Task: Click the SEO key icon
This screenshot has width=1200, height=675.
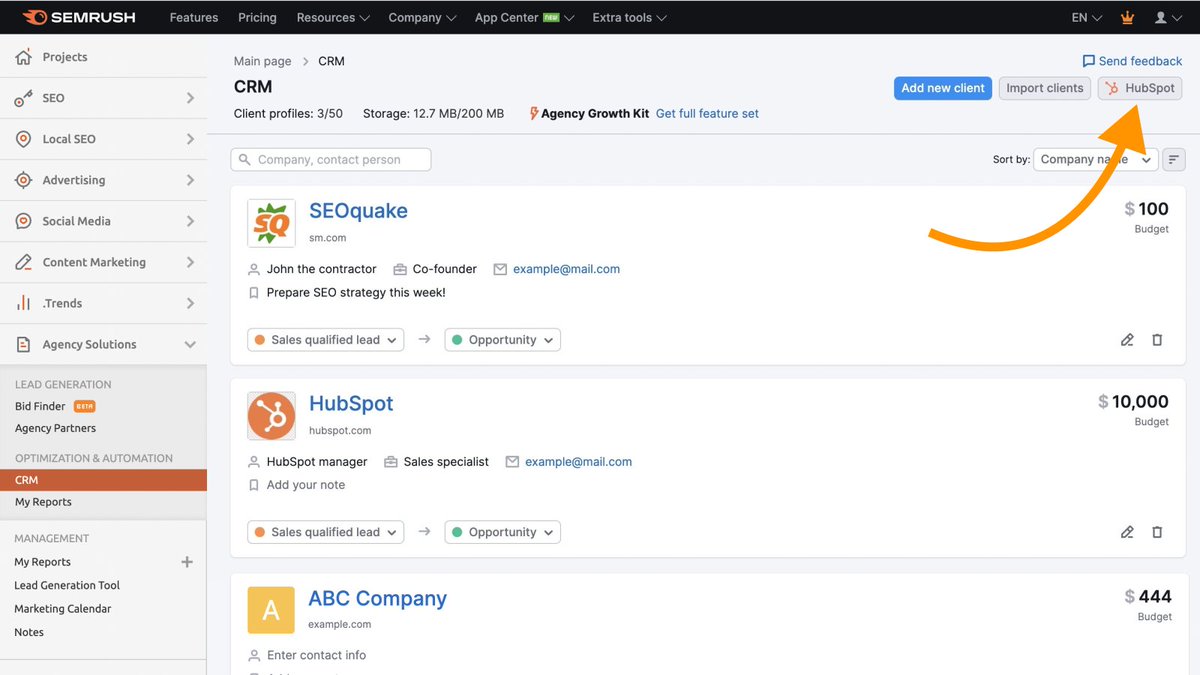Action: [23, 98]
